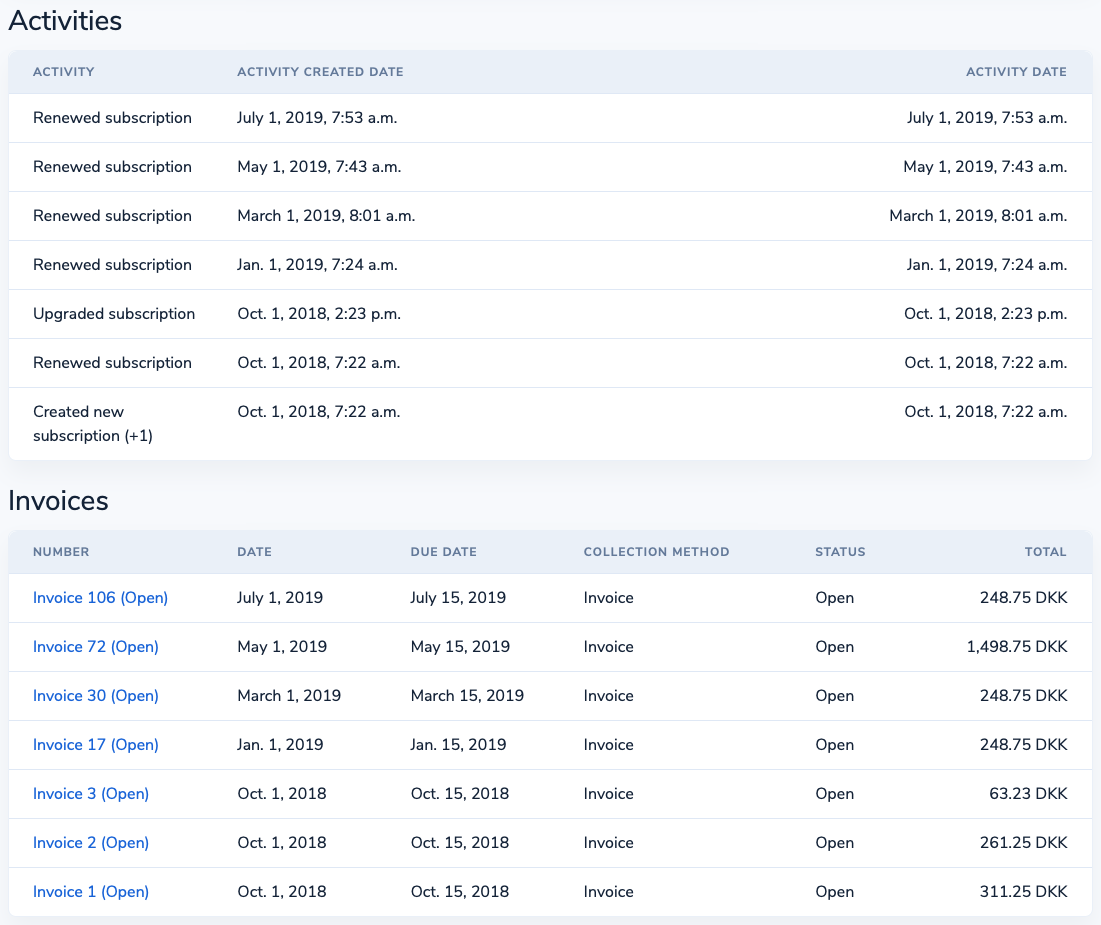1101x925 pixels.
Task: Click created date Oct. 1, 2018, 2:23 p.m.
Action: (x=319, y=314)
